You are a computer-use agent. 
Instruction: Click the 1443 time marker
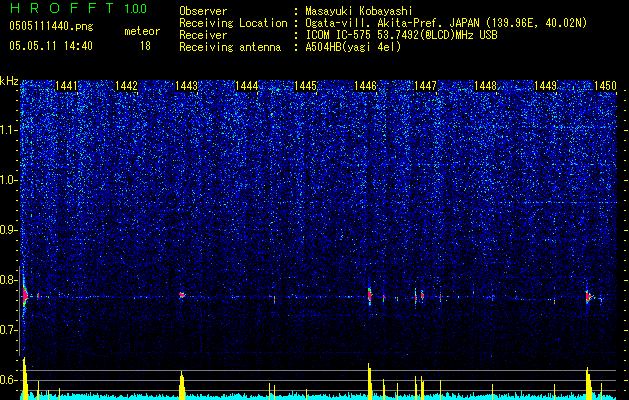pyautogui.click(x=187, y=86)
